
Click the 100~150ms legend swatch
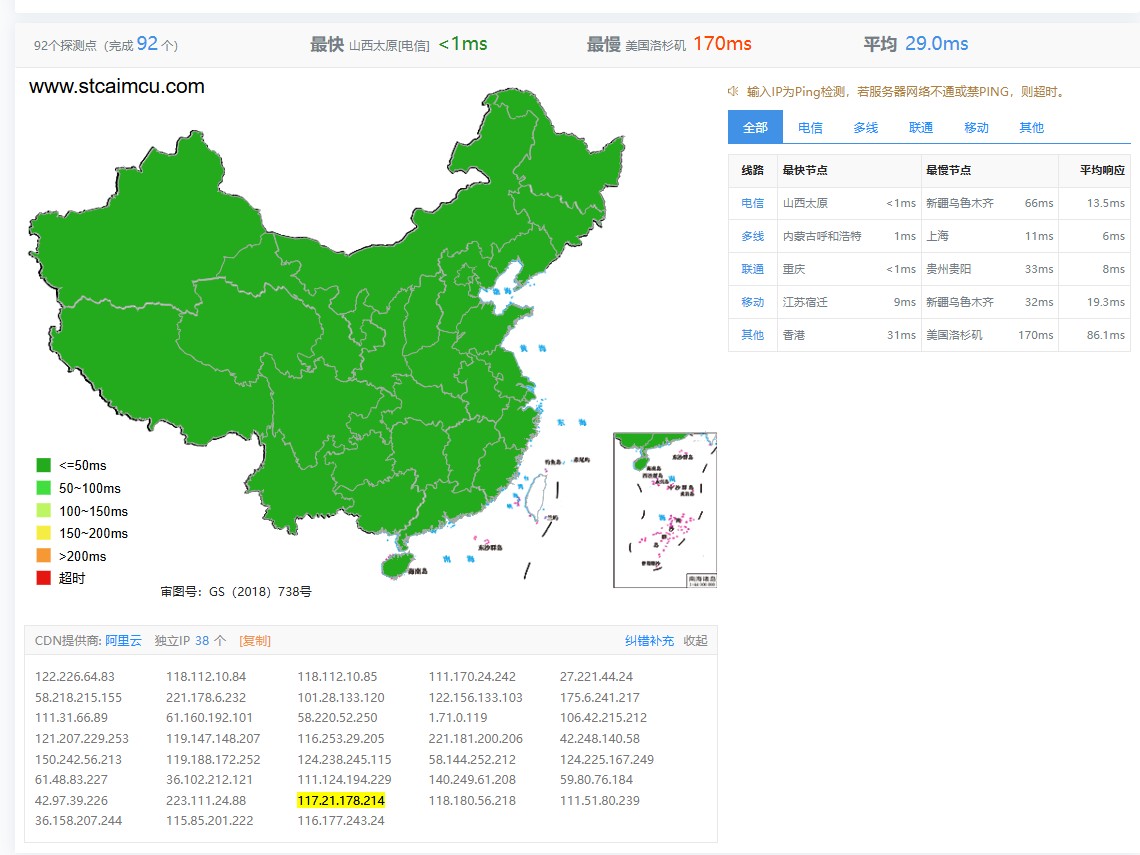pyautogui.click(x=44, y=510)
